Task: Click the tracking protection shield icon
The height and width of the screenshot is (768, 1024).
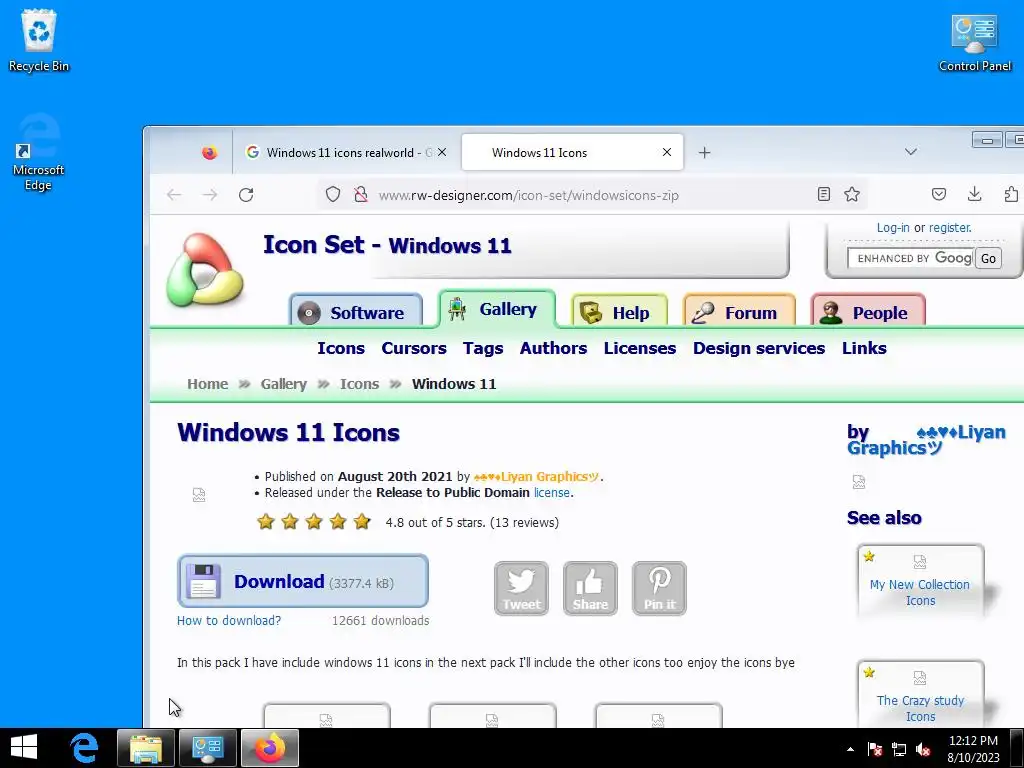Action: click(x=333, y=195)
